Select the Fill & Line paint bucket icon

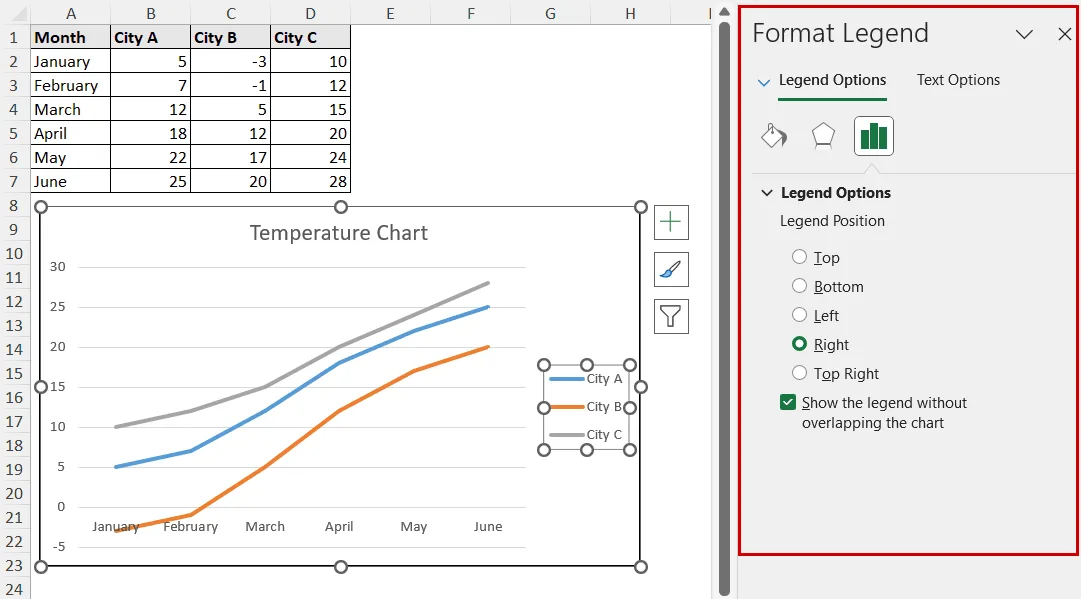[x=774, y=136]
